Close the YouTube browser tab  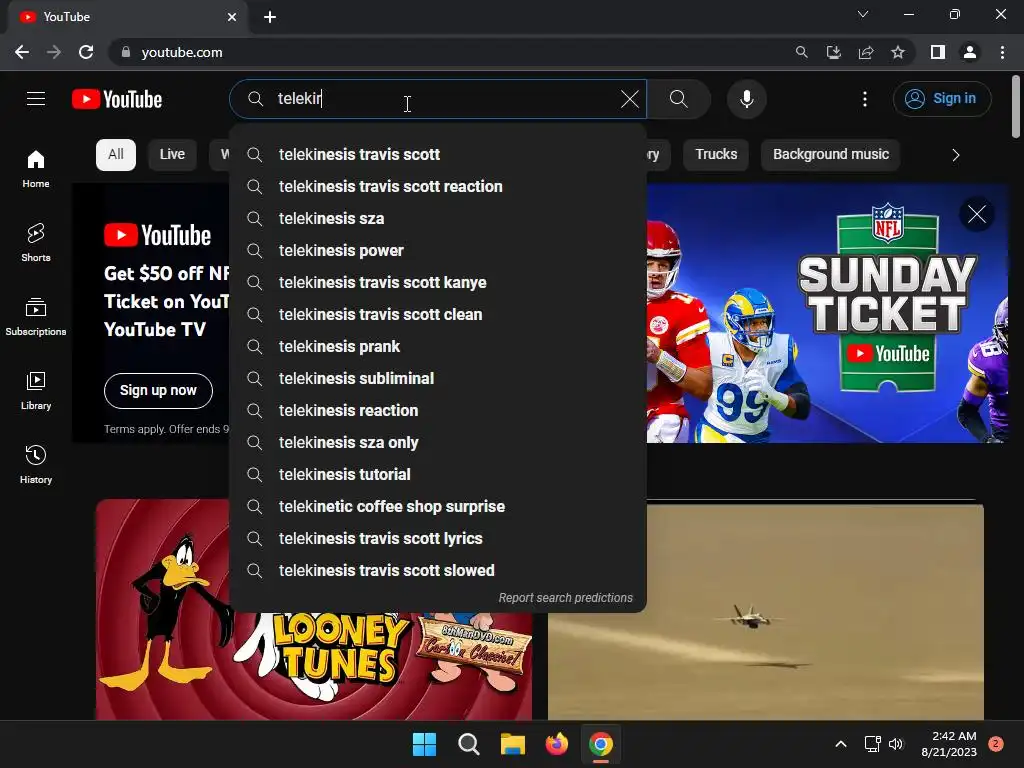point(232,17)
